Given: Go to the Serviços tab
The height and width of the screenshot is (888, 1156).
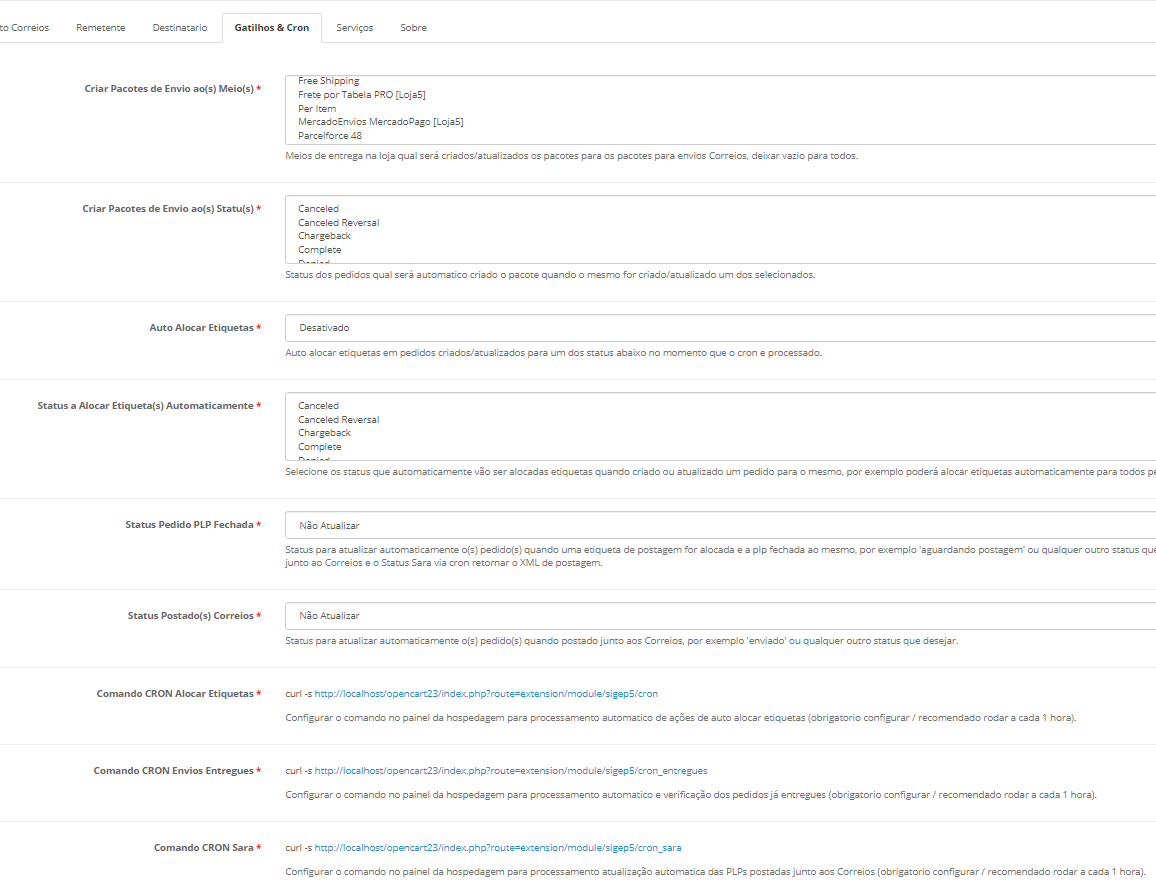Looking at the screenshot, I should click(x=354, y=28).
